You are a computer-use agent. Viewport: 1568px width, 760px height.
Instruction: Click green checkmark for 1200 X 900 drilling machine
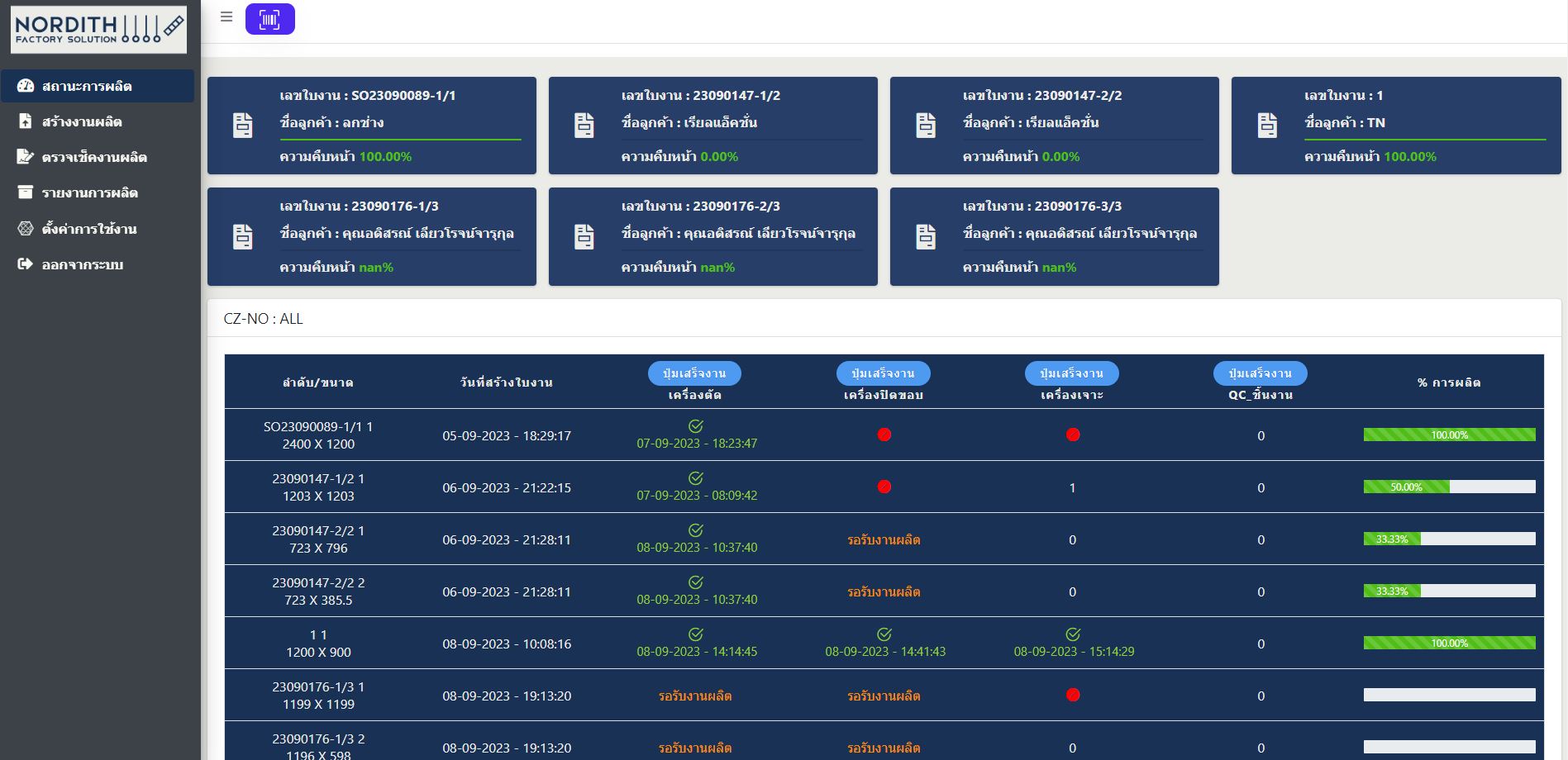[1073, 634]
